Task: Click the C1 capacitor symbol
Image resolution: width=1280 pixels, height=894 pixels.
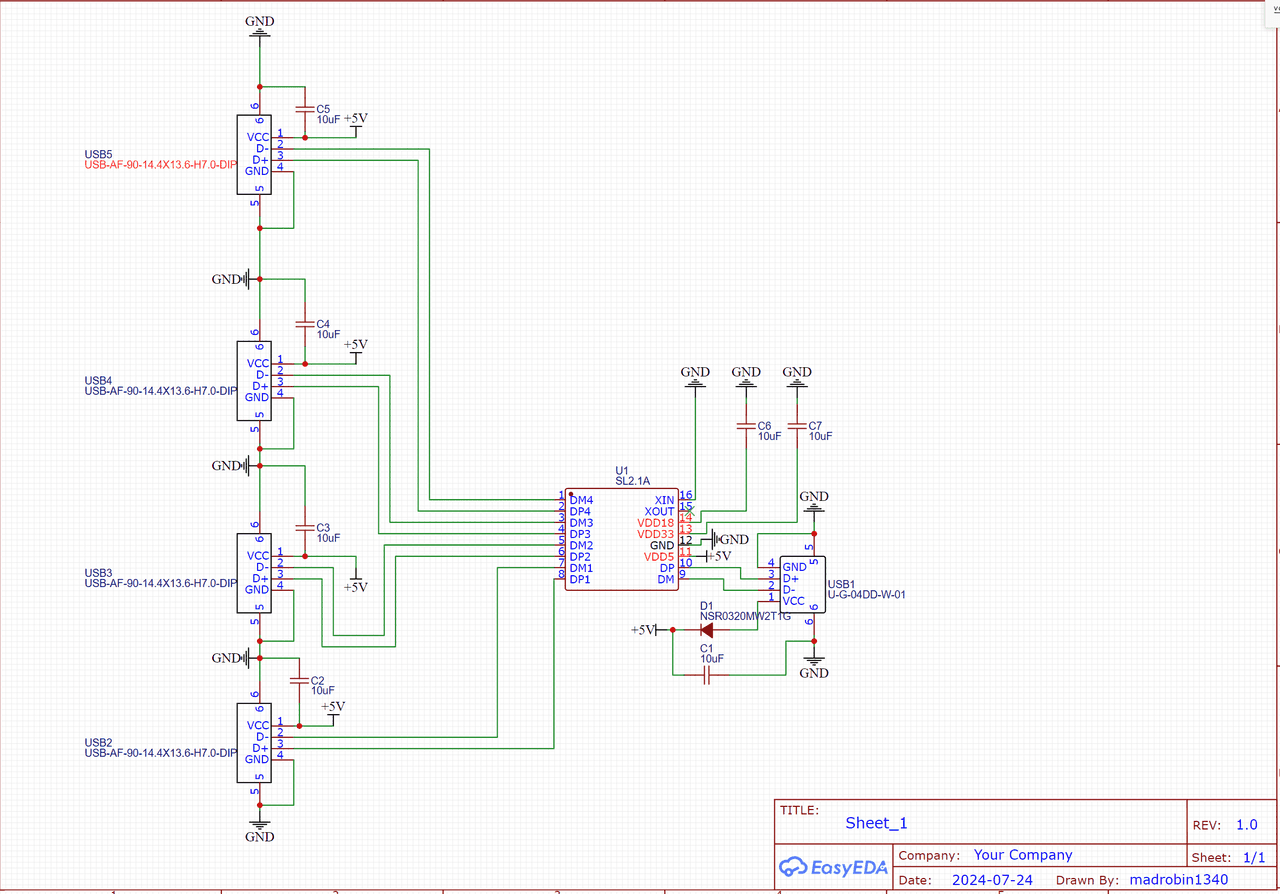Action: [x=707, y=677]
